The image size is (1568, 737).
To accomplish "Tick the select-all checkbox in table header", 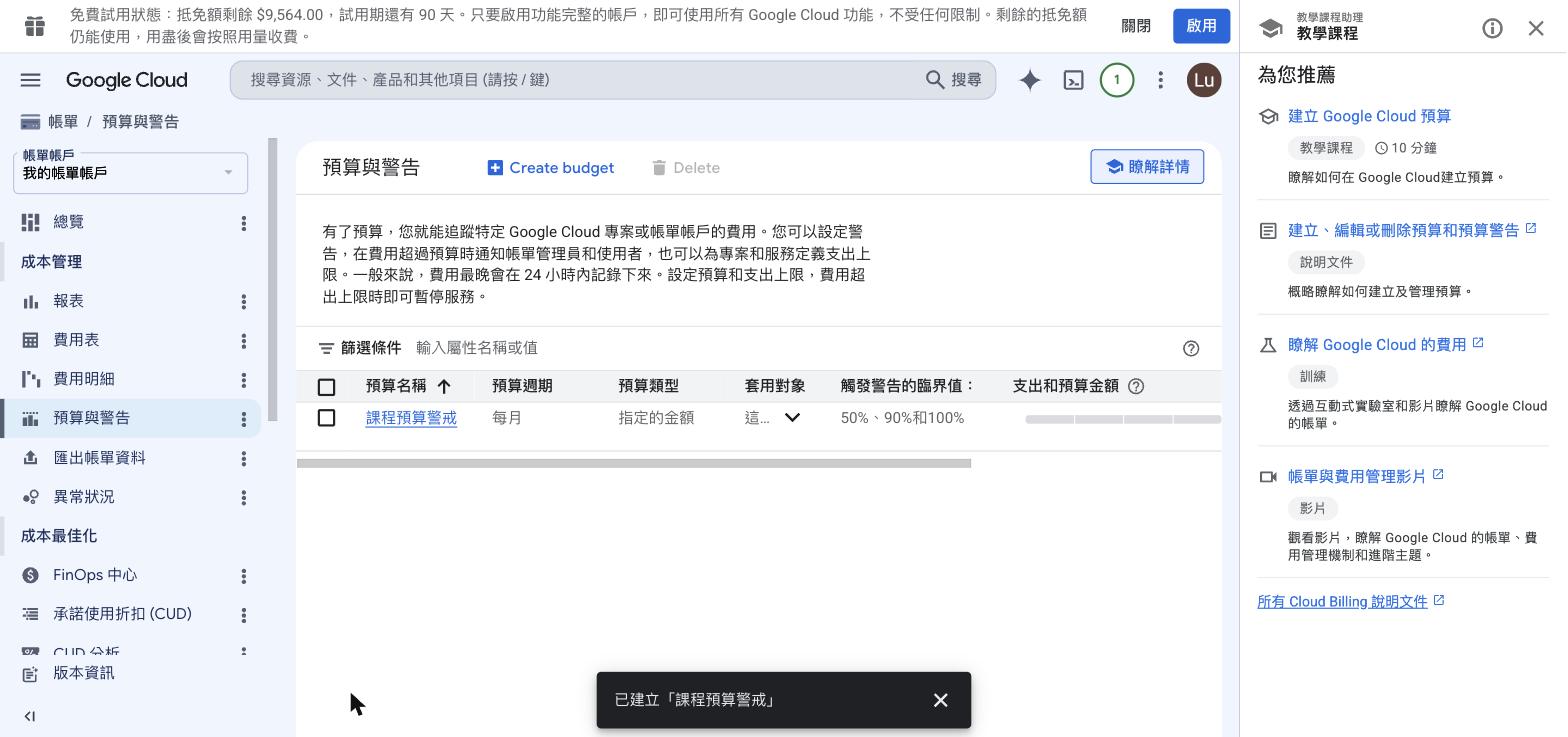I will tap(326, 387).
